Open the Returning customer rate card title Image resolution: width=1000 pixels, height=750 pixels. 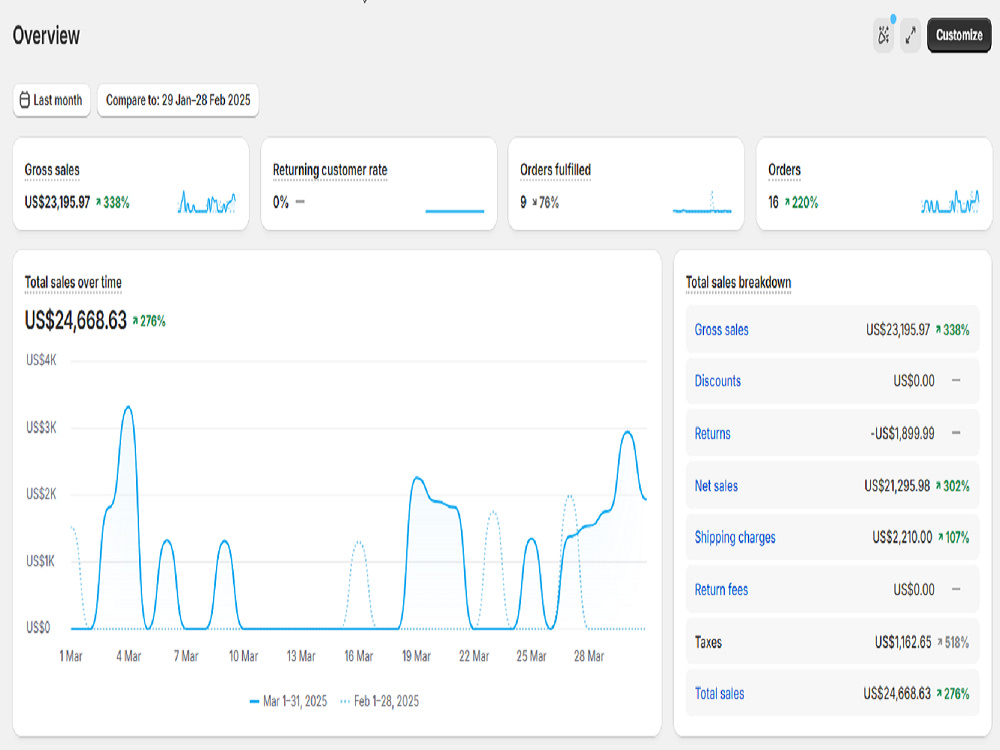coord(330,170)
